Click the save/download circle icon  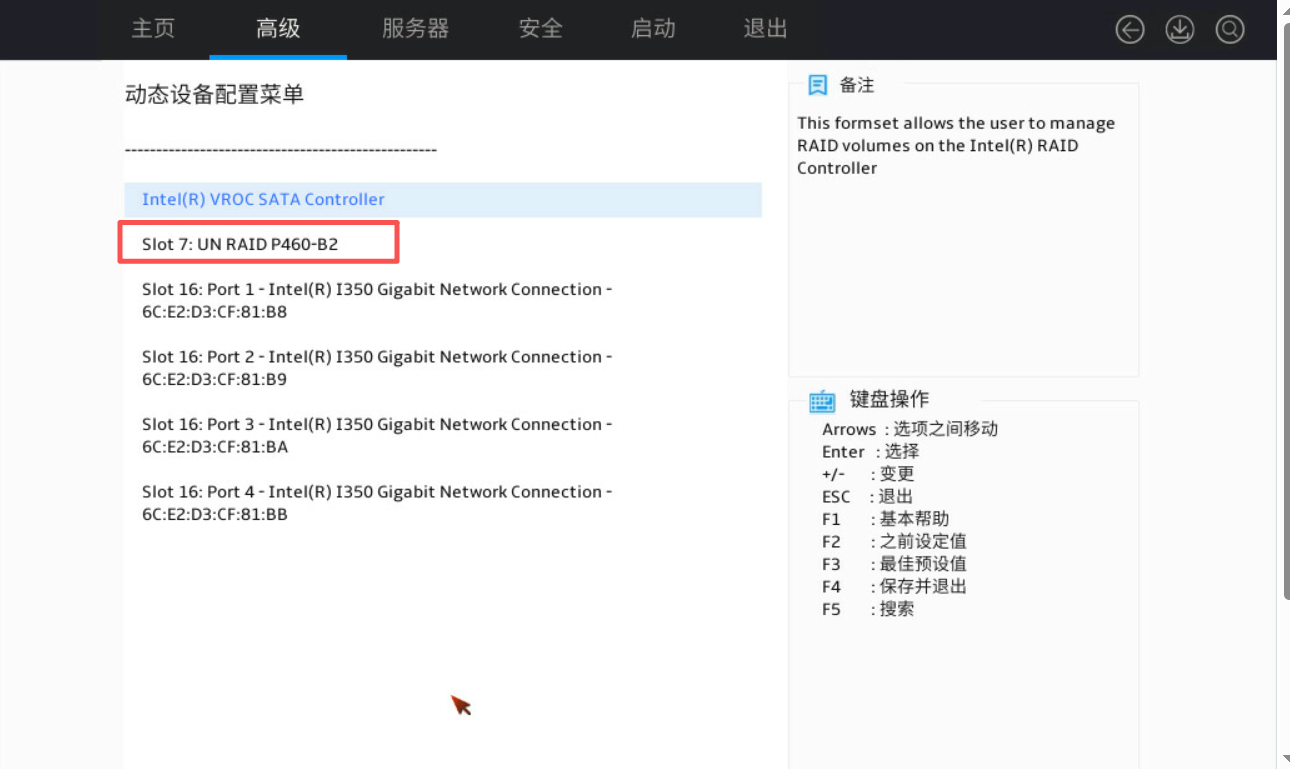click(x=1180, y=29)
